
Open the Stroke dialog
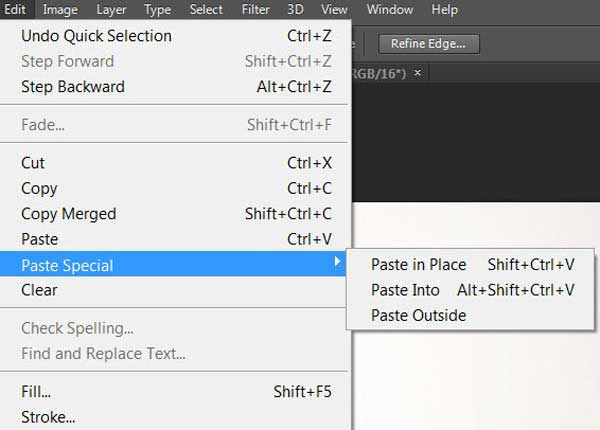48,417
